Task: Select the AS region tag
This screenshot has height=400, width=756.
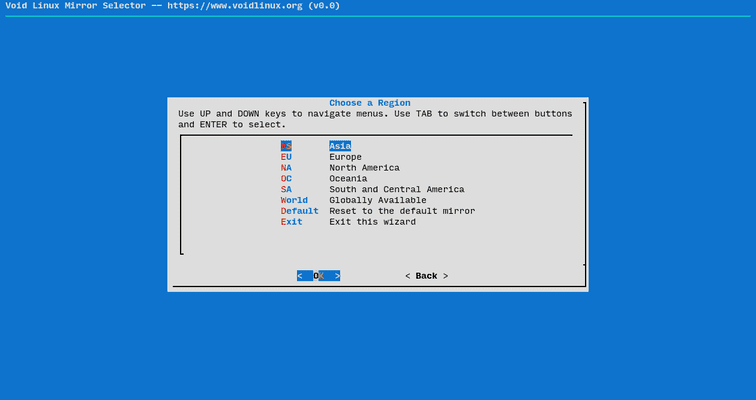Action: [286, 146]
